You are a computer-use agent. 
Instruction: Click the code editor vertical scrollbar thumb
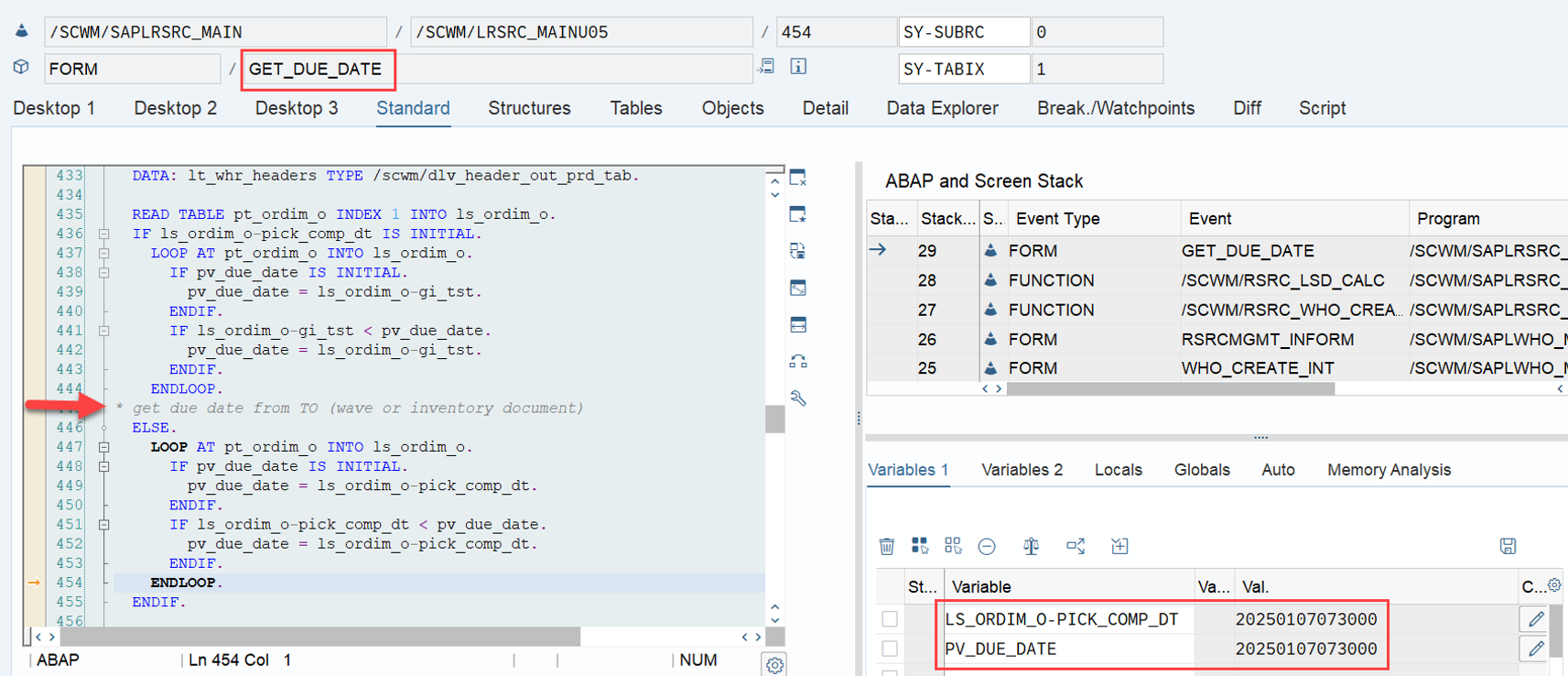pyautogui.click(x=775, y=418)
